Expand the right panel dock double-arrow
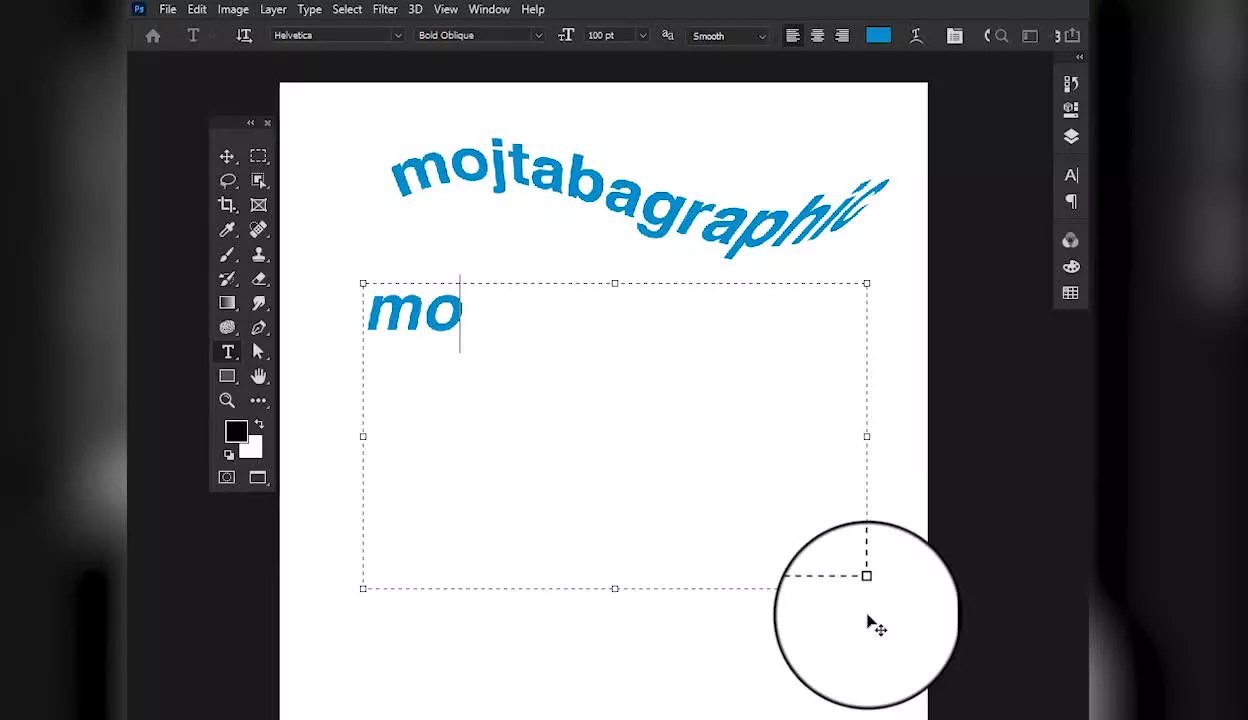The height and width of the screenshot is (720, 1248). pos(1079,58)
